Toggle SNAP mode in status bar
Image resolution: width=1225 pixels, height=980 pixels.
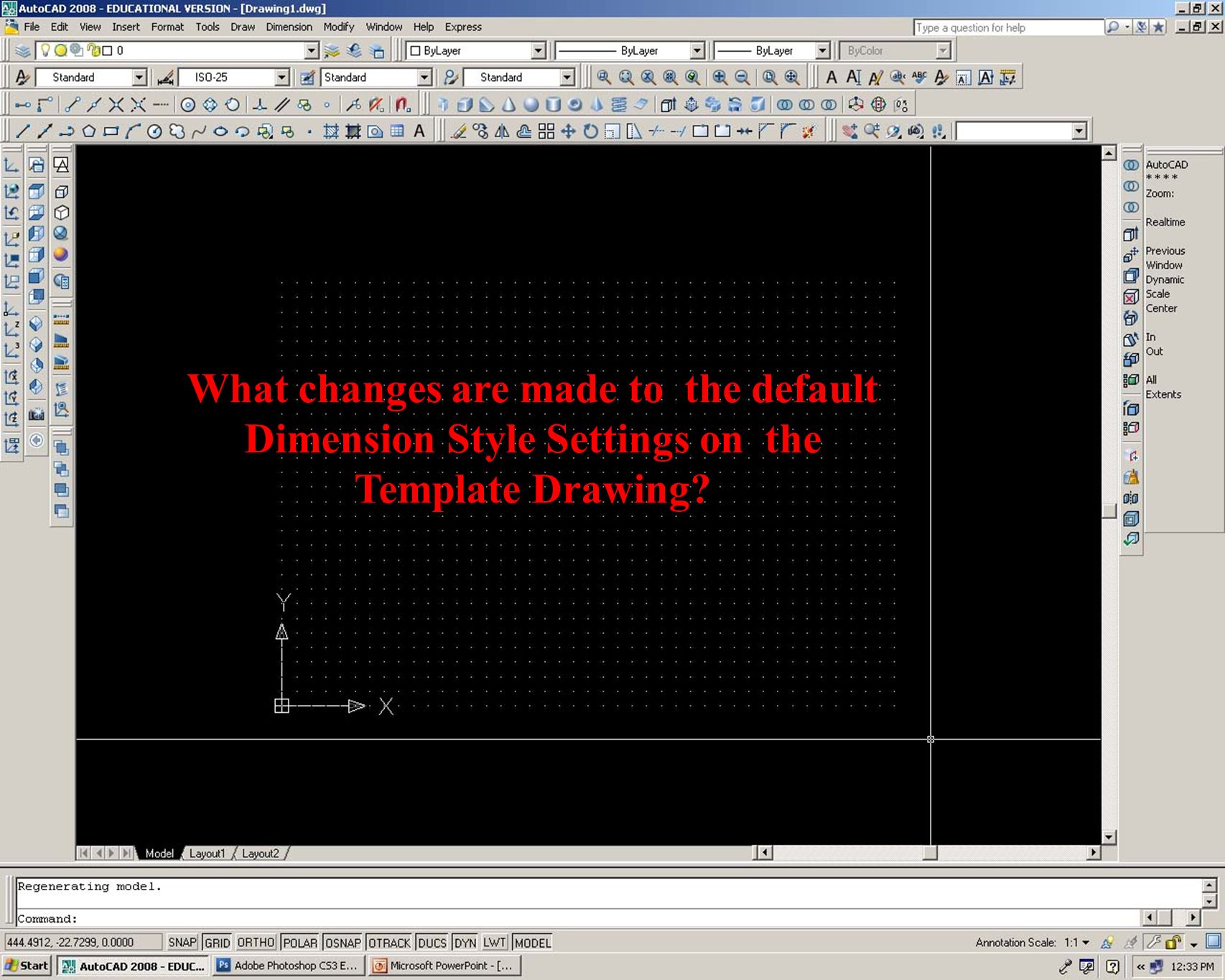point(182,943)
